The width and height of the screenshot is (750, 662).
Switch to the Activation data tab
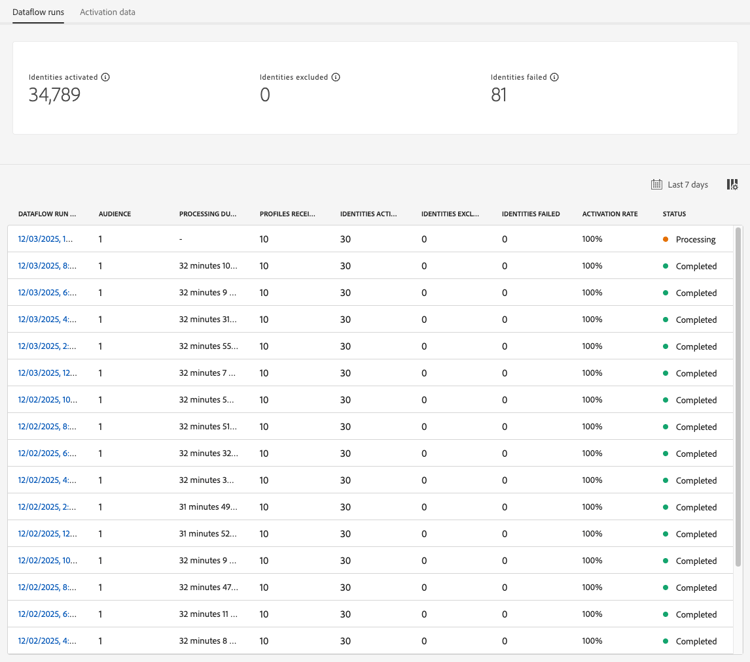pyautogui.click(x=107, y=12)
